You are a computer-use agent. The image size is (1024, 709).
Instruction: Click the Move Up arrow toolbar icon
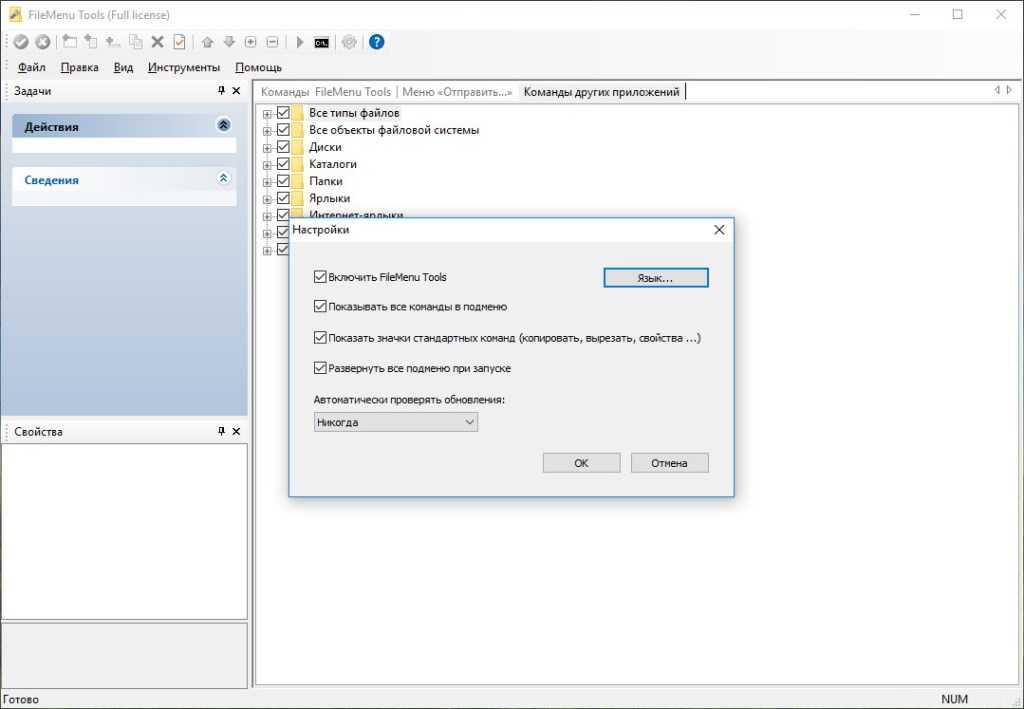207,42
